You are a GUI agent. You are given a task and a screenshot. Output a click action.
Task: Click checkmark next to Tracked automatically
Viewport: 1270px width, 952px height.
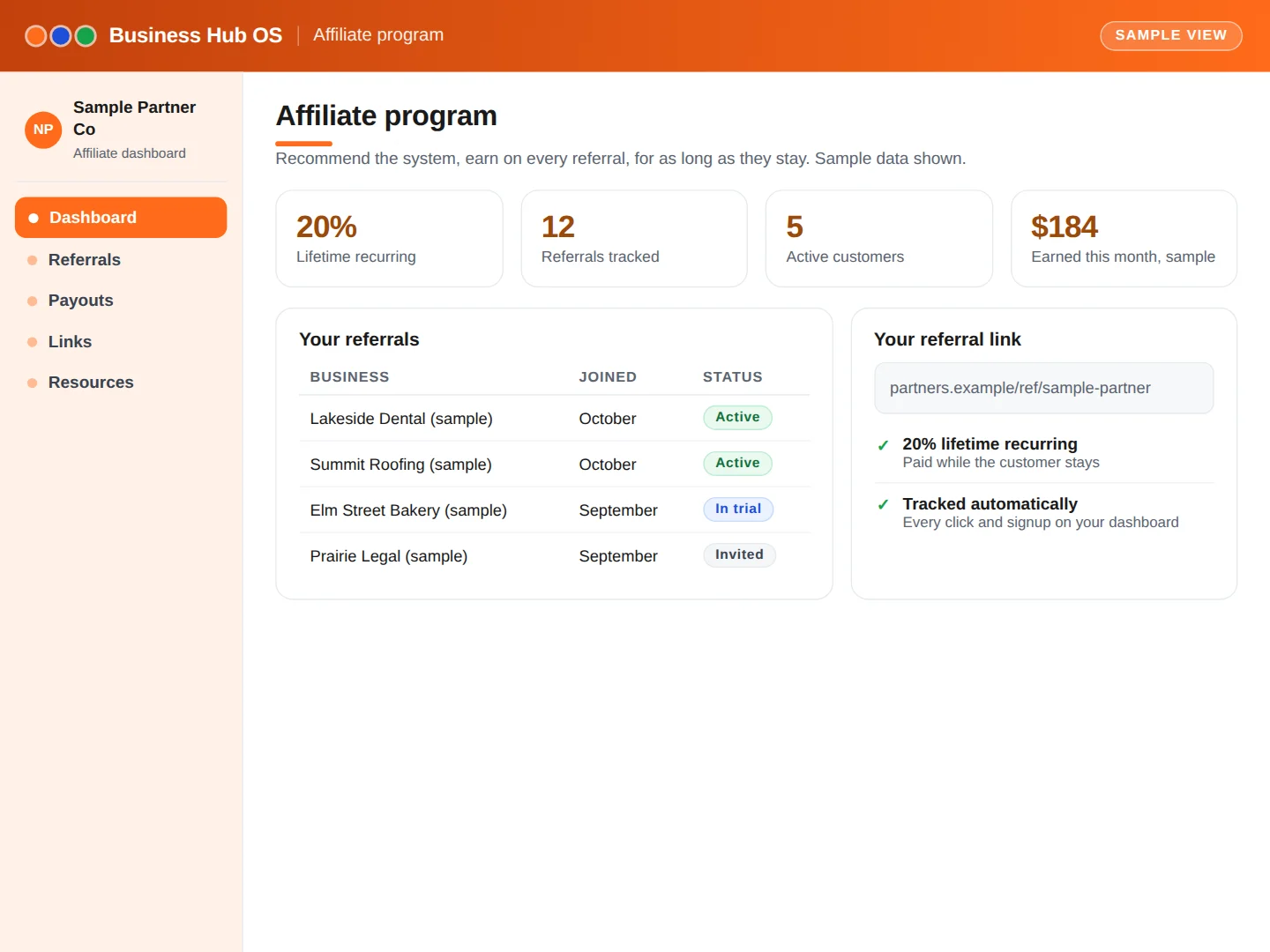tap(883, 505)
